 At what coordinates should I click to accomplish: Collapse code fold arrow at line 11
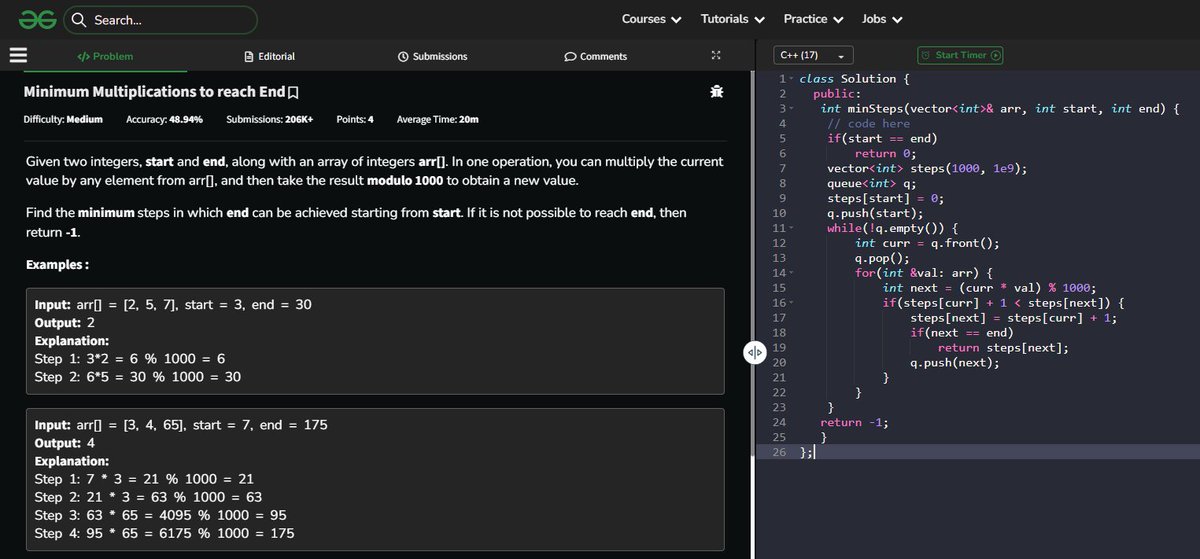[x=791, y=228]
